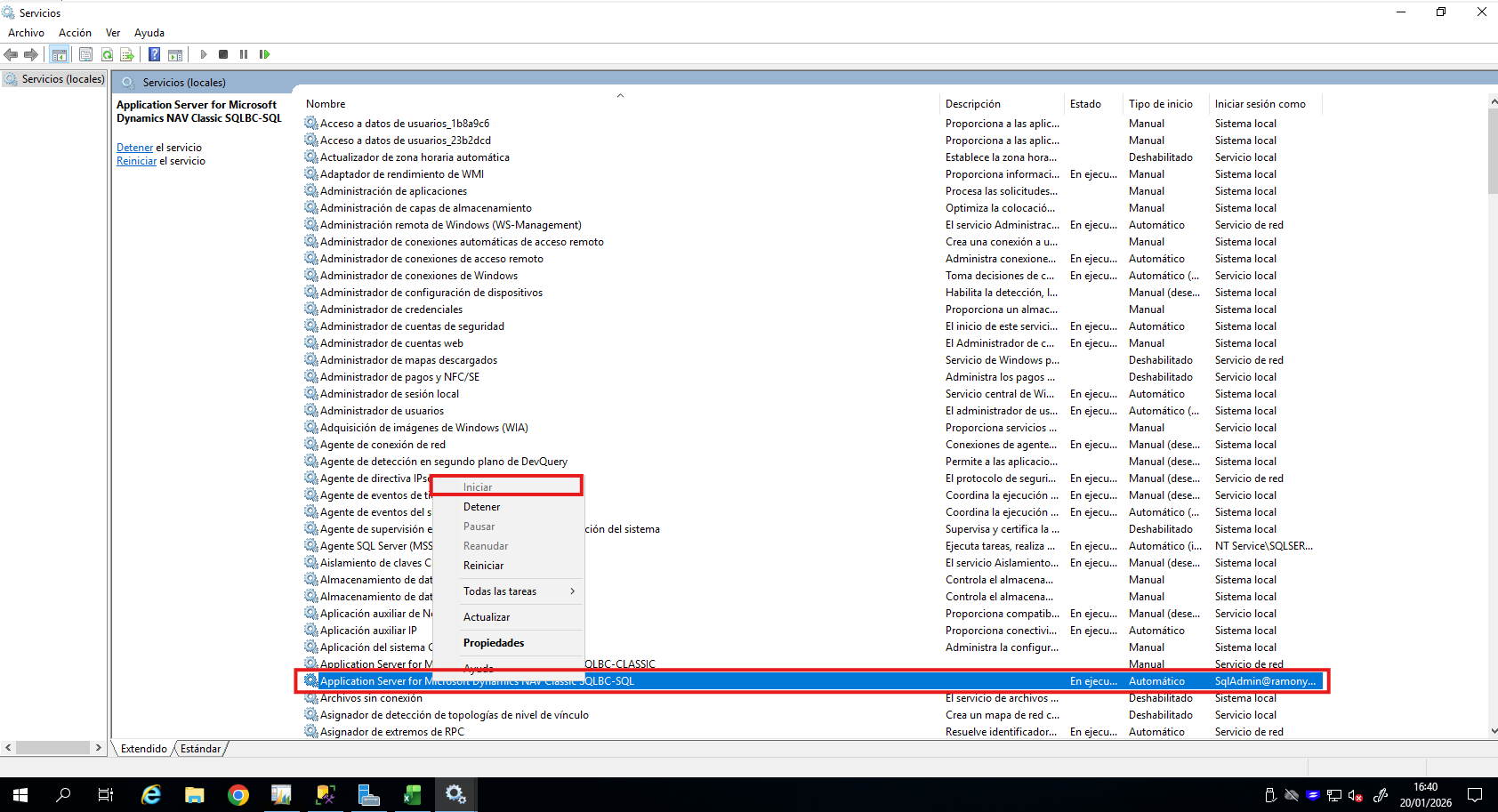Open taskbar Search magnifier
Image resolution: width=1498 pixels, height=812 pixels.
point(63,795)
